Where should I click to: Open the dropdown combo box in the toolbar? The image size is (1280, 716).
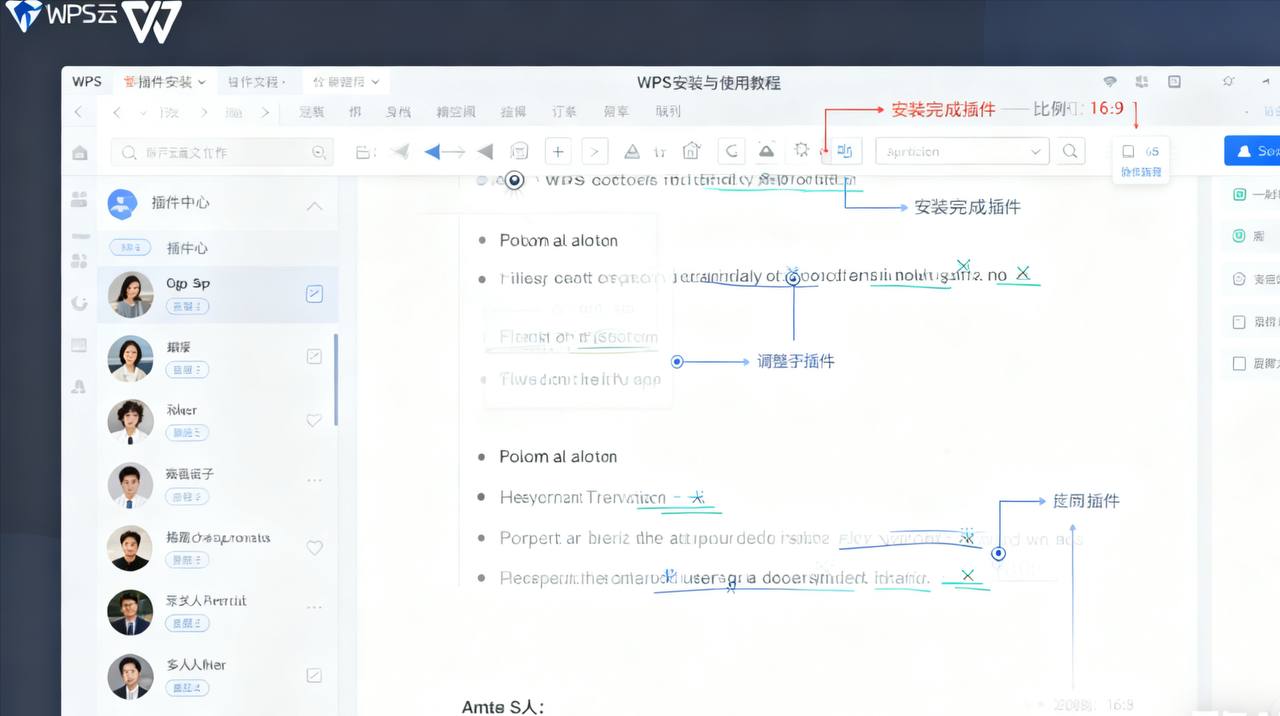[x=961, y=150]
